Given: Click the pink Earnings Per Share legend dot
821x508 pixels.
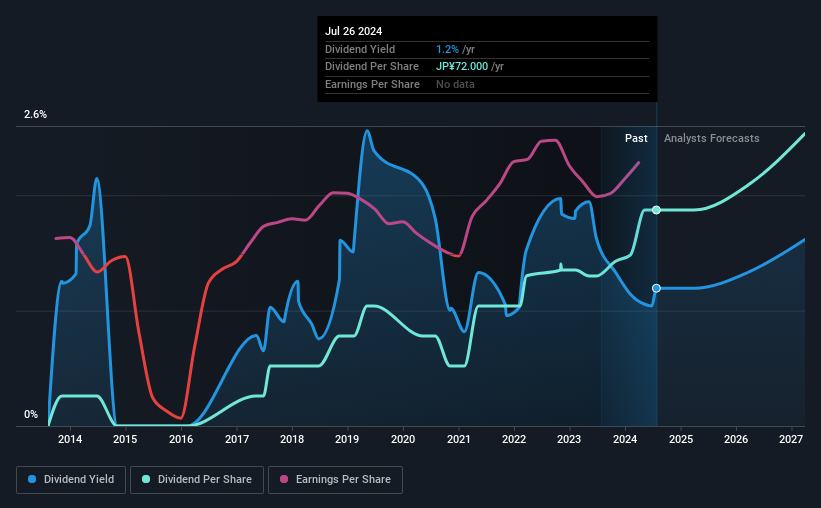Looking at the screenshot, I should pyautogui.click(x=284, y=479).
